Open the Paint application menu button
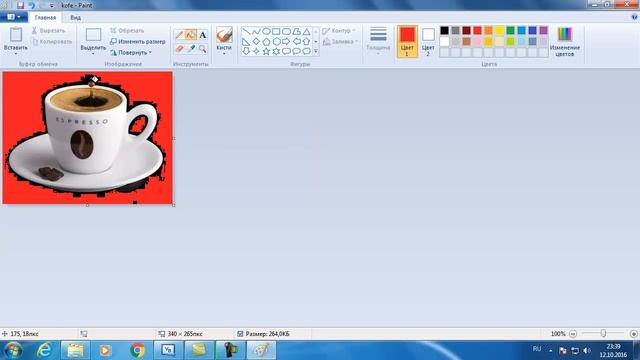The width and height of the screenshot is (640, 360). click(13, 17)
